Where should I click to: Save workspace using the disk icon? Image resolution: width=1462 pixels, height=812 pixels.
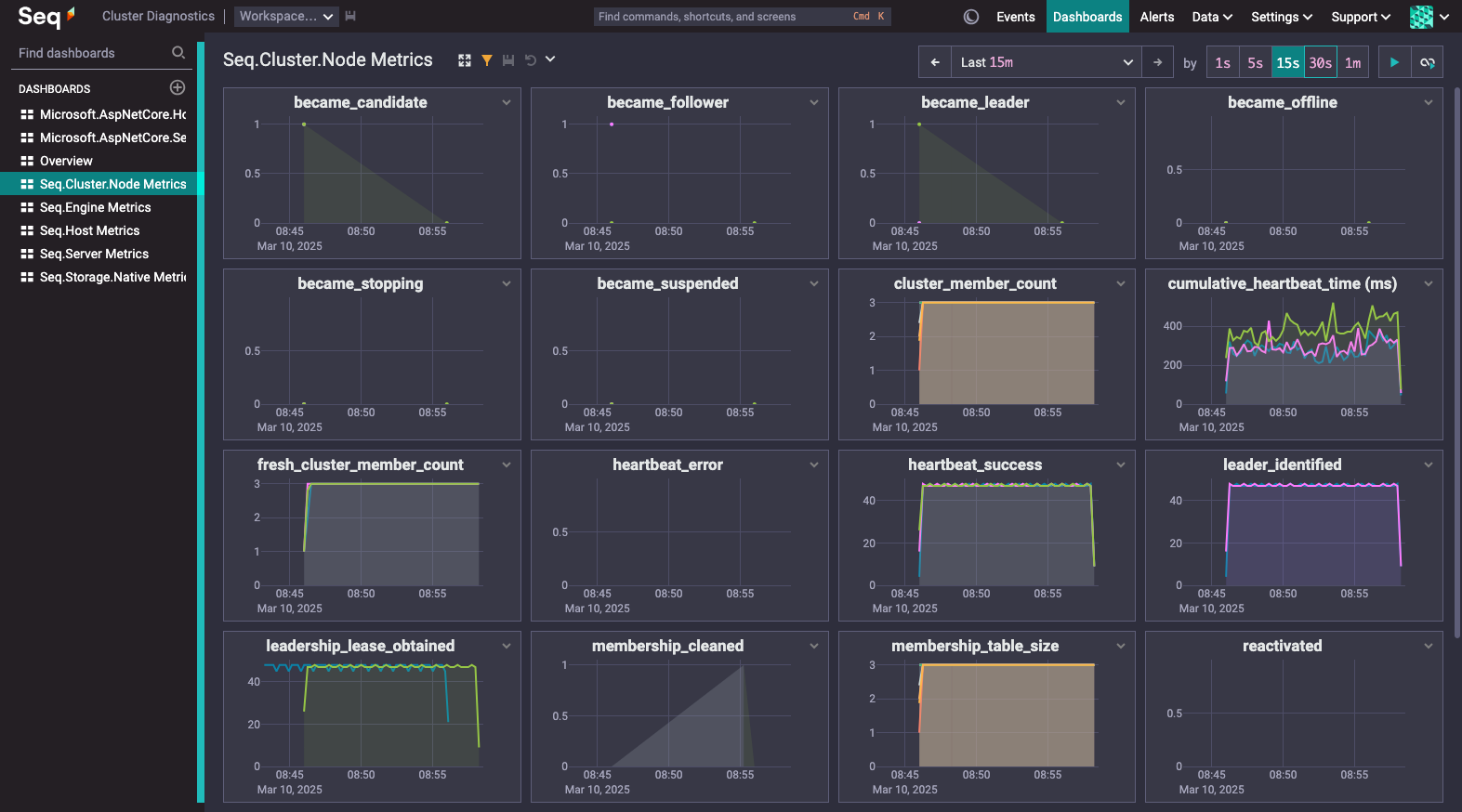(x=350, y=16)
